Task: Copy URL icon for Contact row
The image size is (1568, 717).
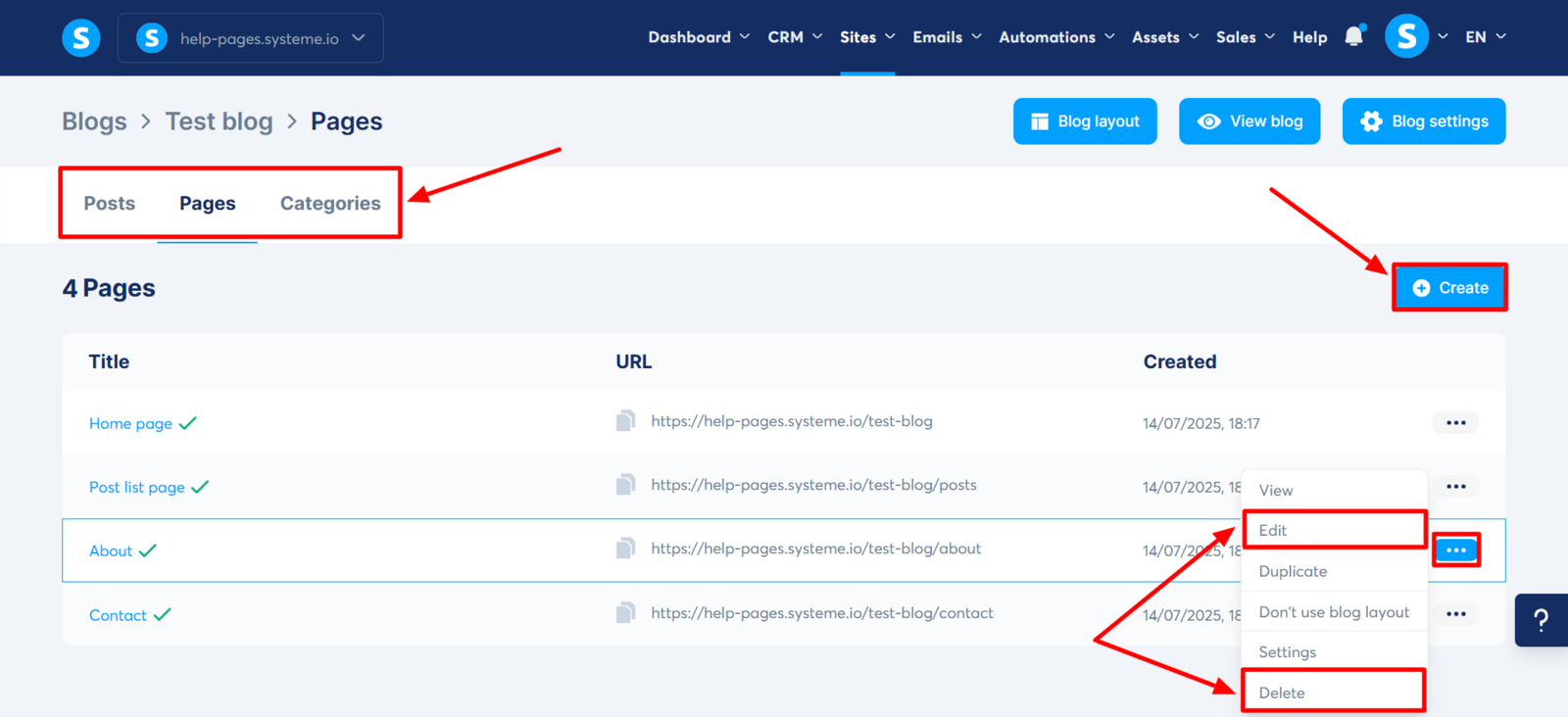Action: click(x=625, y=613)
